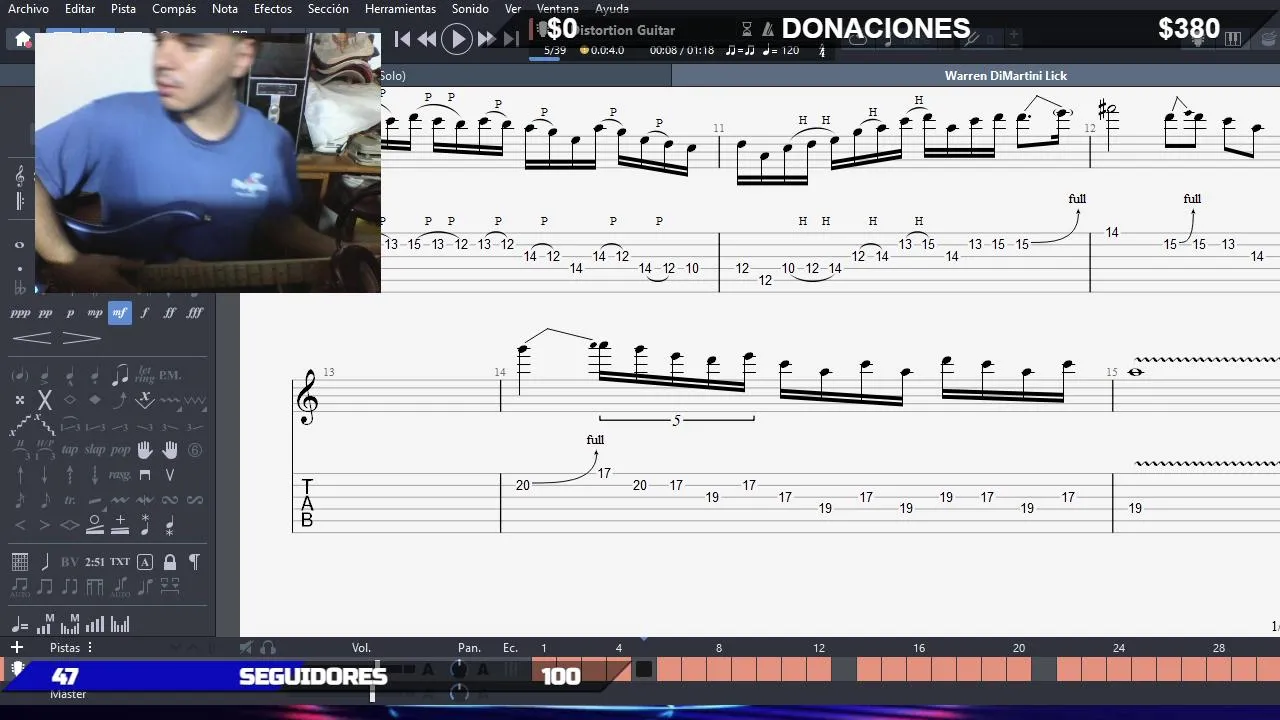Select the fff dynamic marking
This screenshot has width=1280, height=720.
[195, 313]
